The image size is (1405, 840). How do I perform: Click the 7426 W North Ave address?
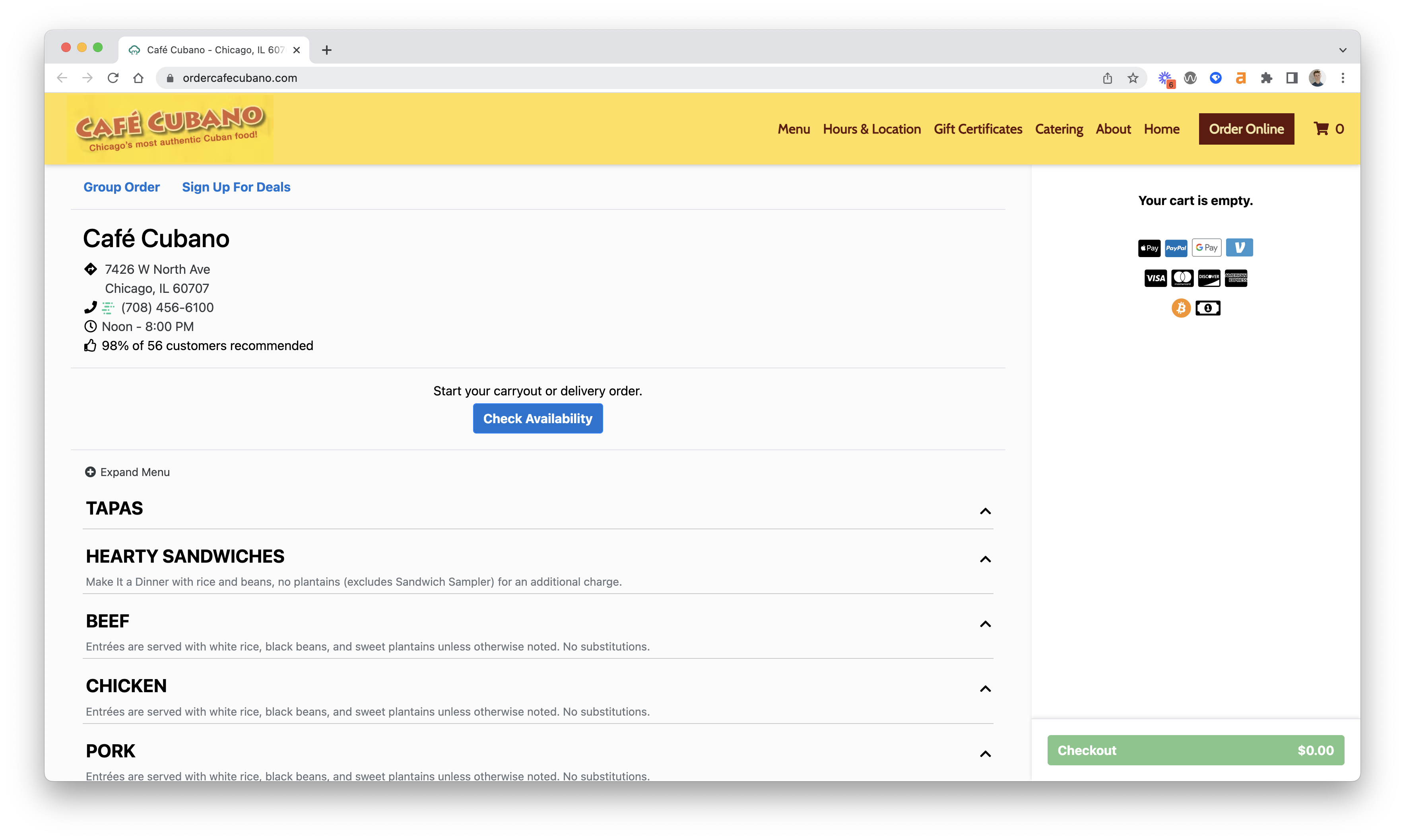click(157, 269)
